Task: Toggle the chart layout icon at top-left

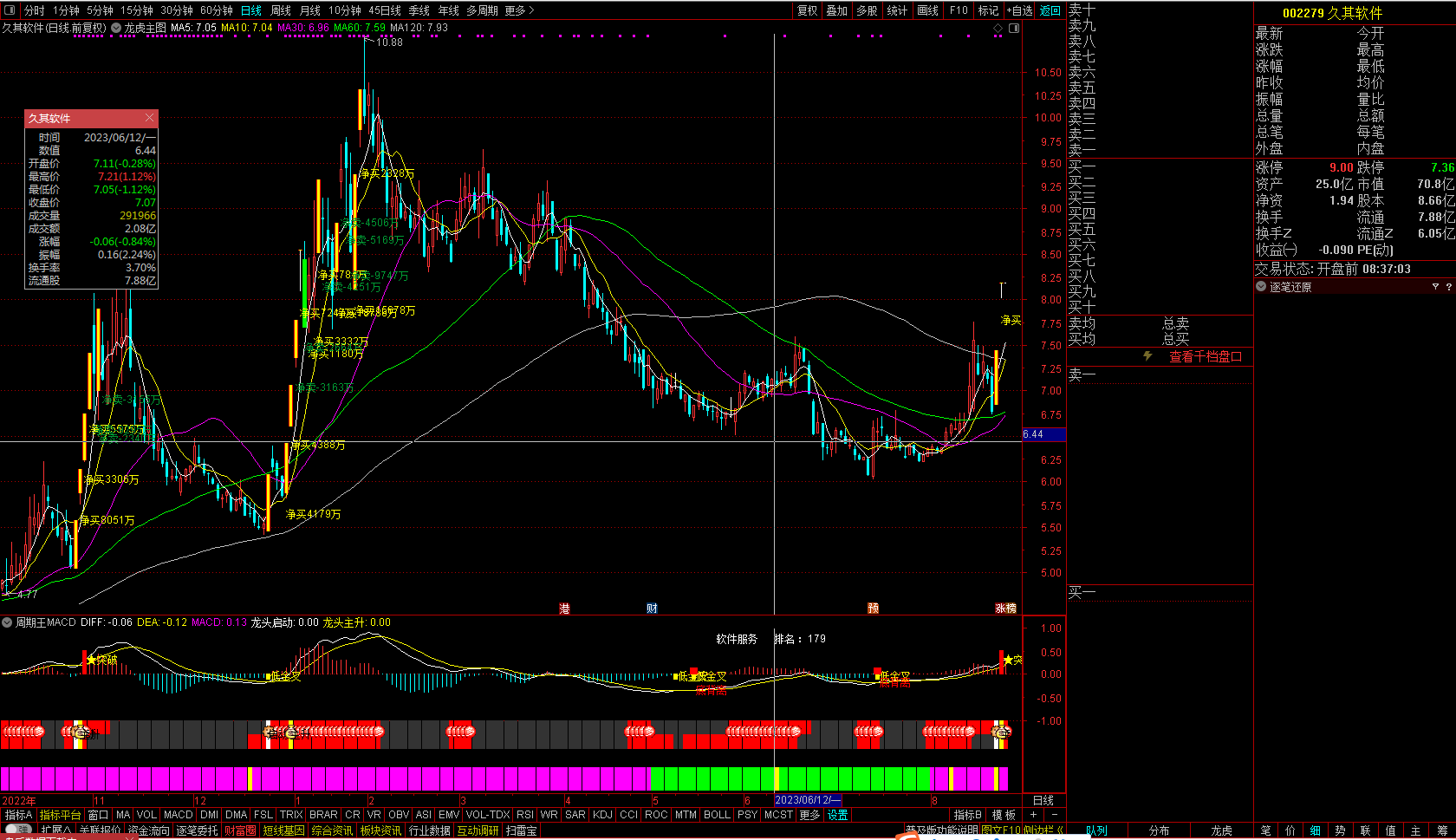Action: click(10, 10)
